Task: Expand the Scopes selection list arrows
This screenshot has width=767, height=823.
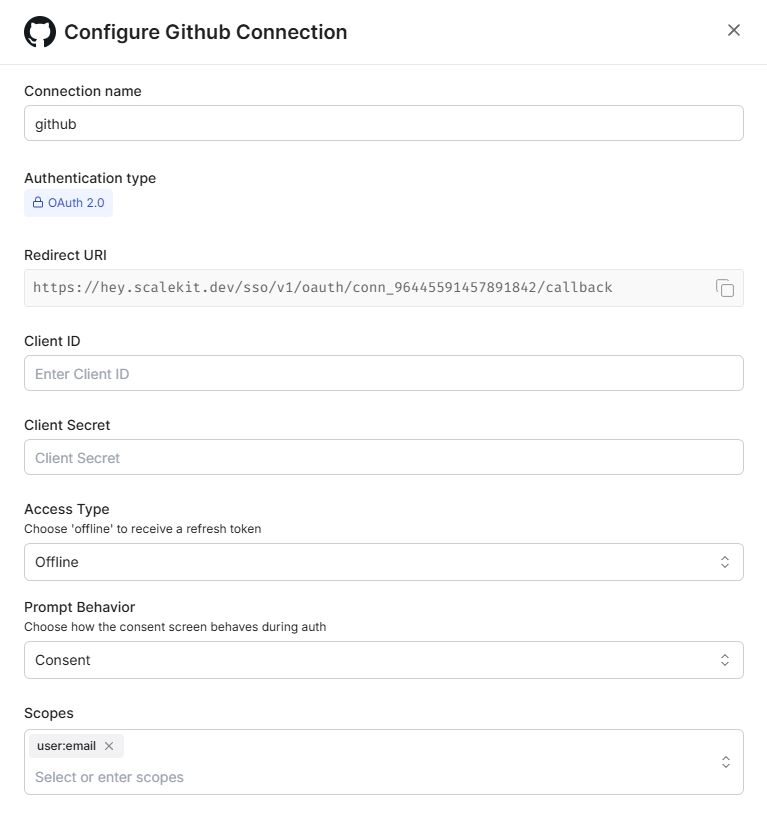Action: (726, 762)
